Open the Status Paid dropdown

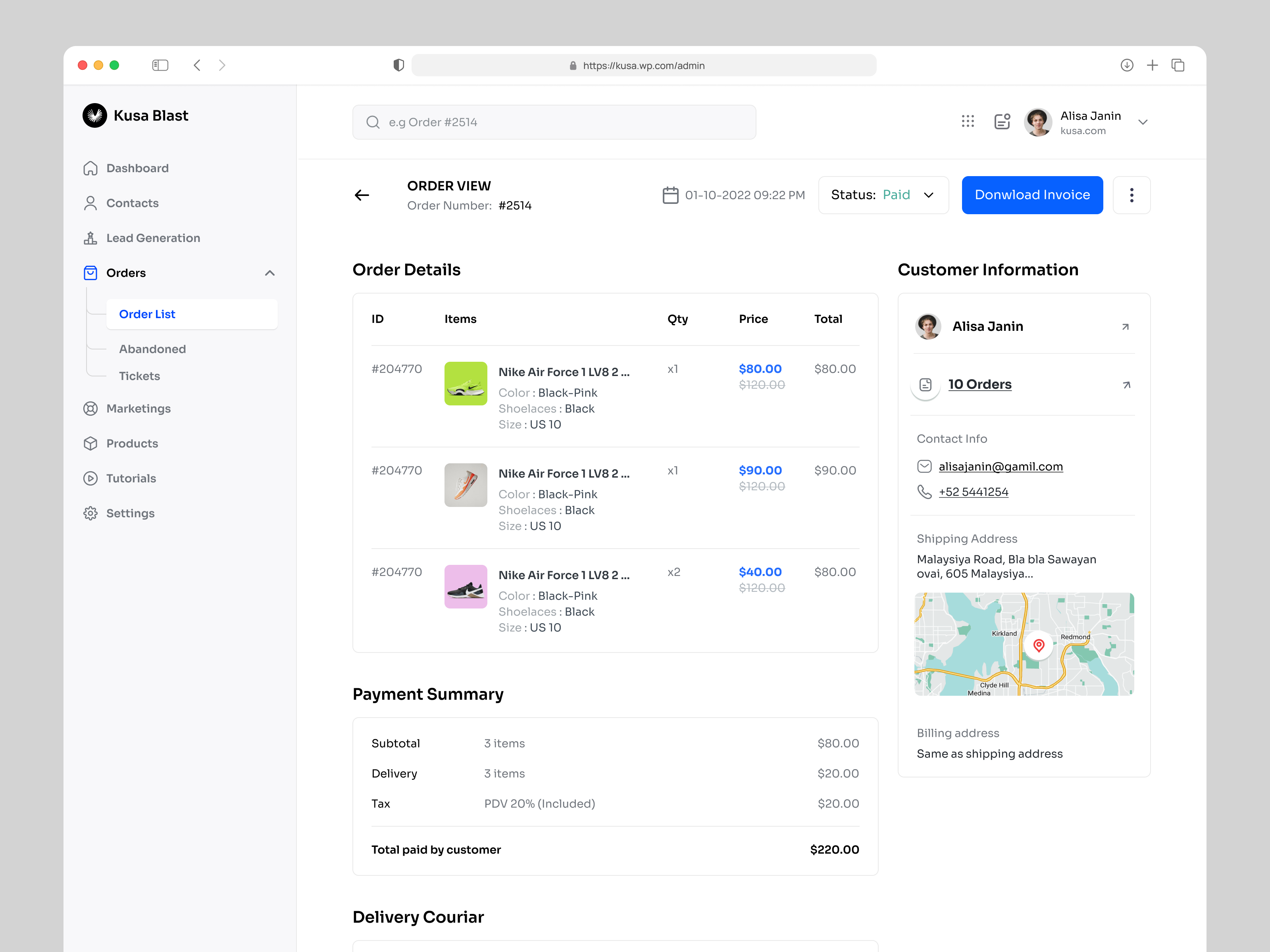click(883, 195)
